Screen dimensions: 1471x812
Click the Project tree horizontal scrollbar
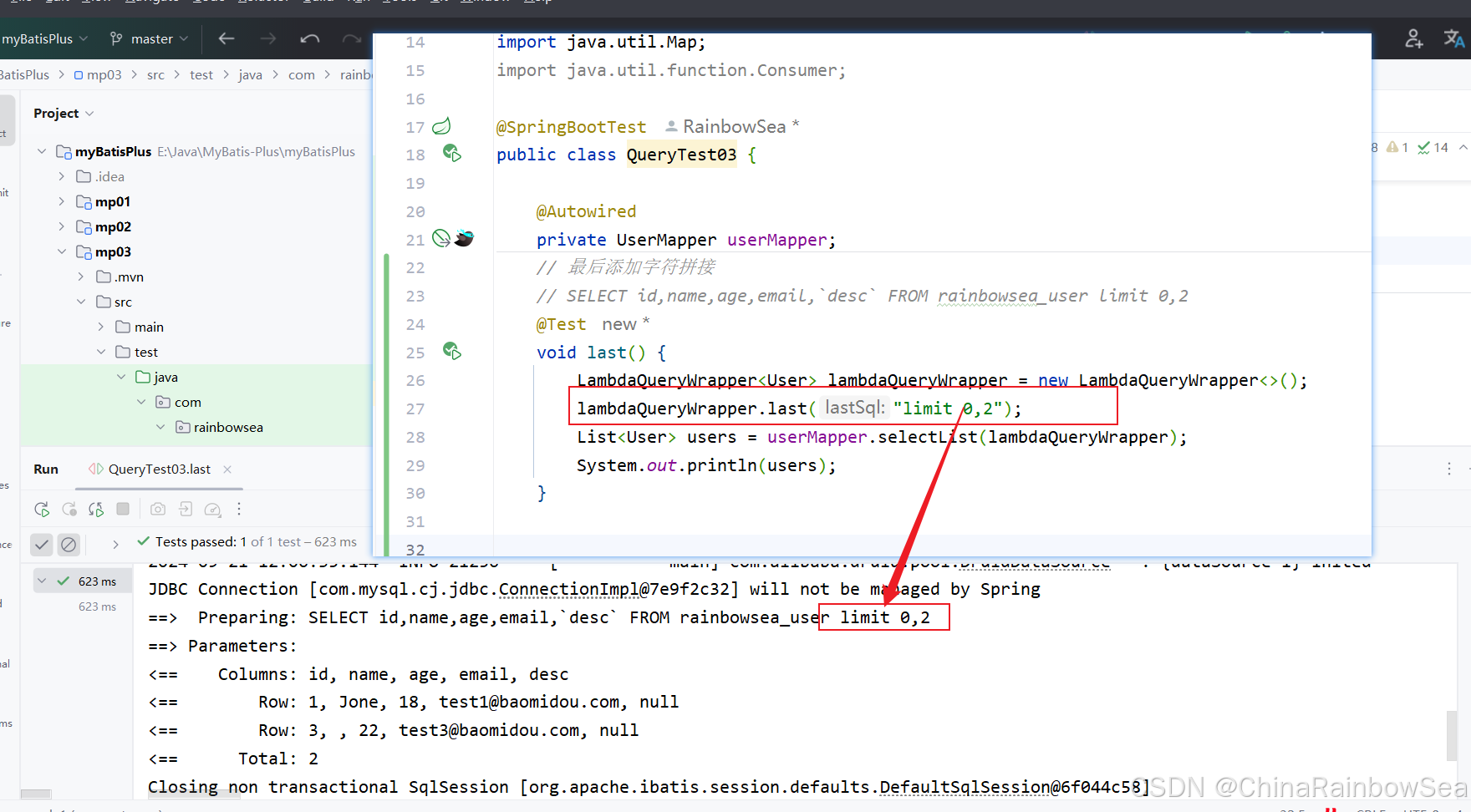click(36, 794)
